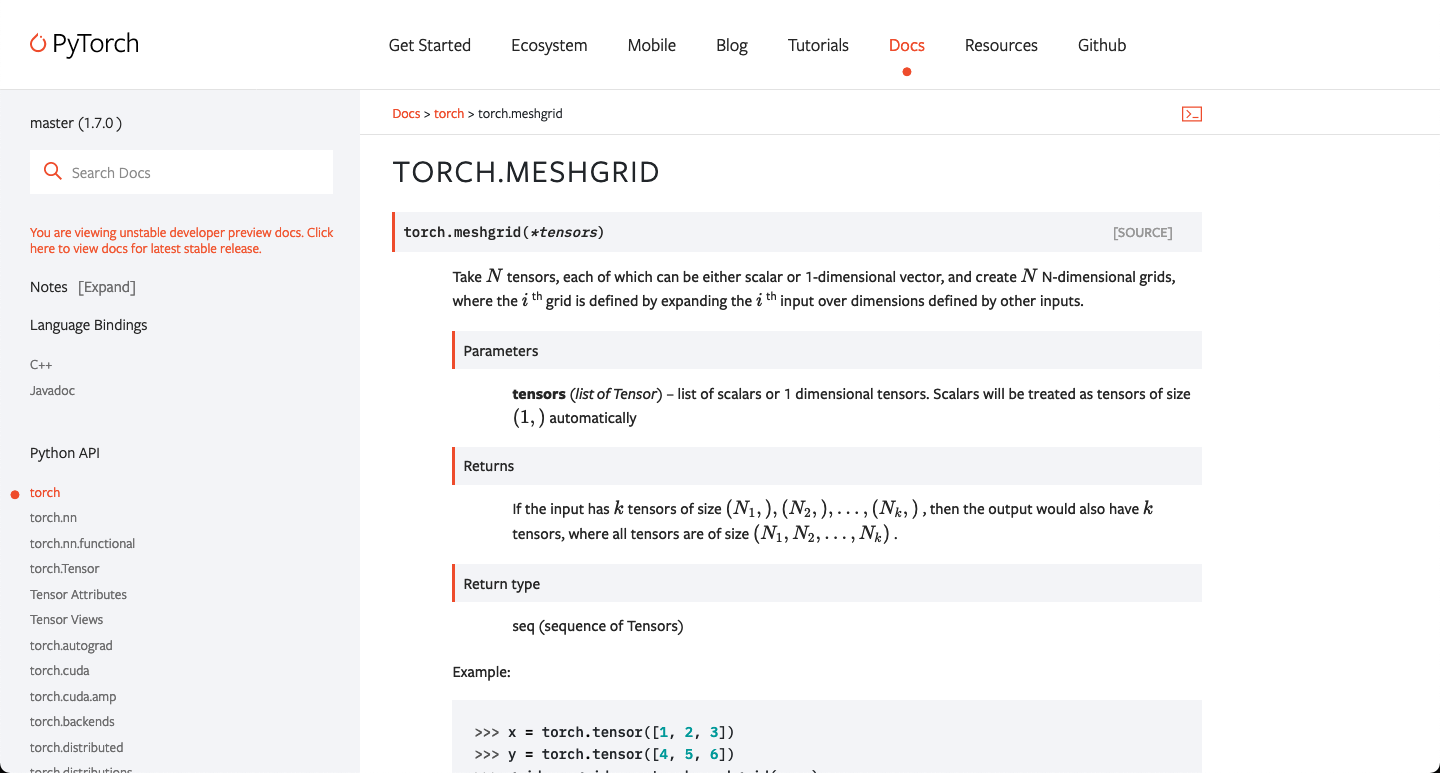
Task: Open torch.Tensor in the sidebar
Action: [65, 568]
